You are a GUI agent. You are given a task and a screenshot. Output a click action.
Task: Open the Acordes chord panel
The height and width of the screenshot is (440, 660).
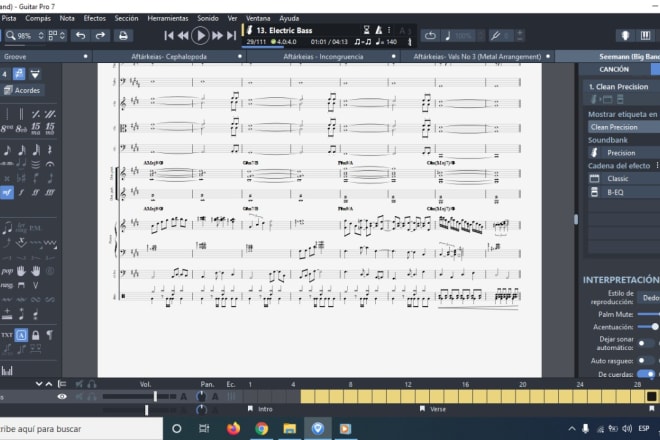pos(22,90)
